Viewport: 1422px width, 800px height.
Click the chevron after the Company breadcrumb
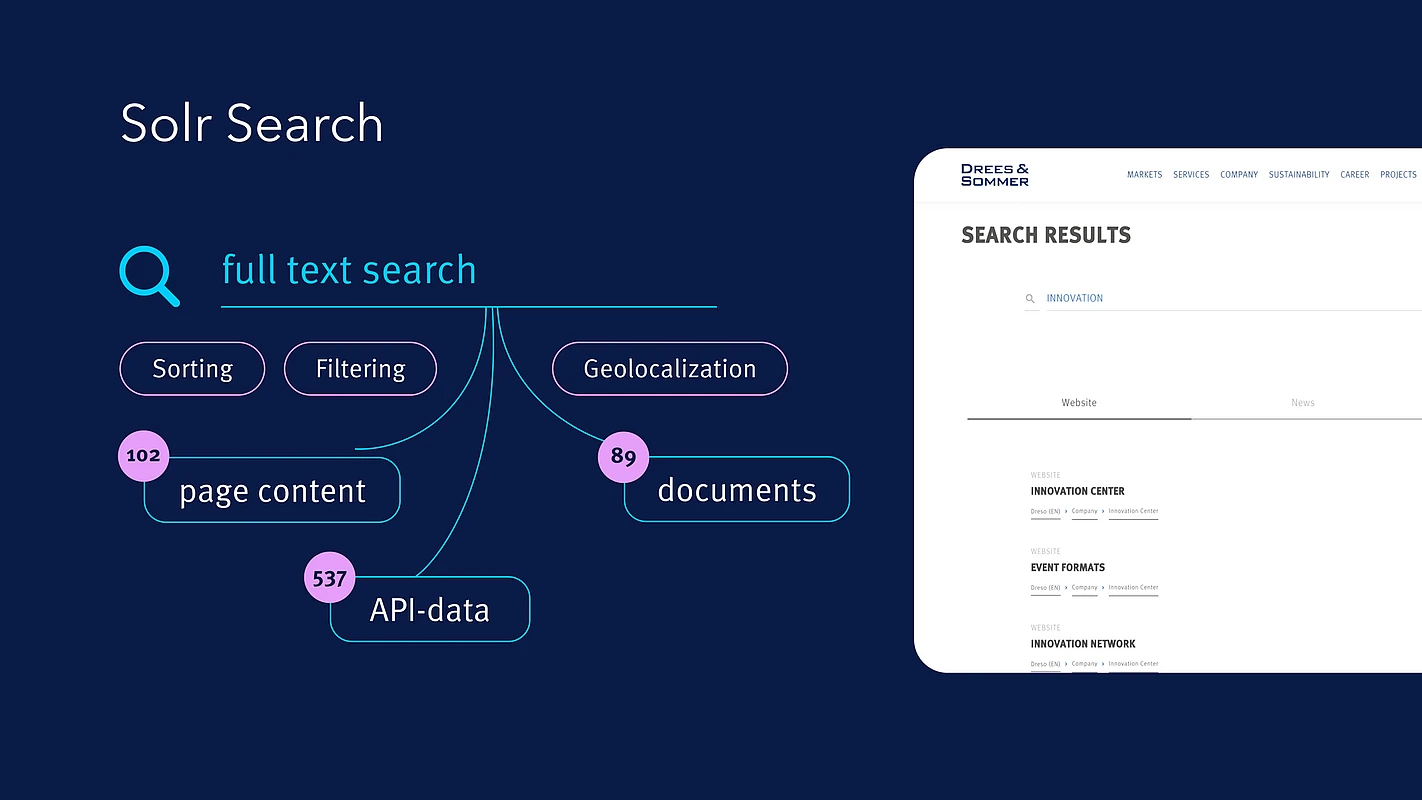coord(1104,511)
